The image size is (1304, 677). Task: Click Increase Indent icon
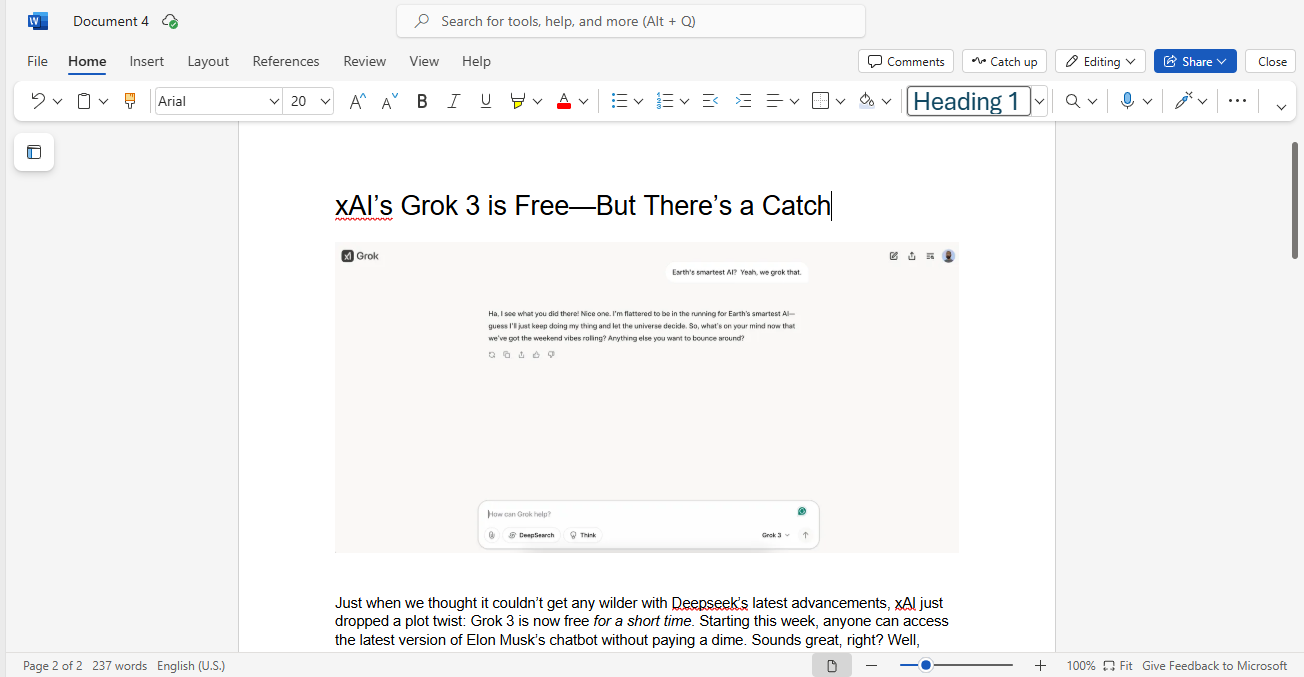(x=743, y=101)
